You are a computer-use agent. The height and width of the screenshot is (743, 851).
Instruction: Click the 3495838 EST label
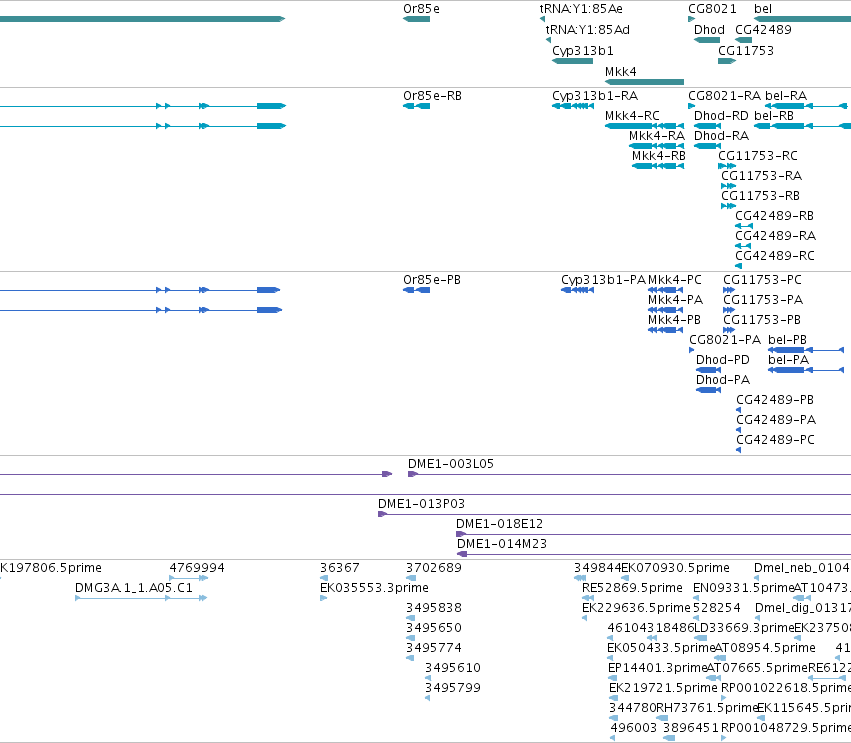coord(434,608)
